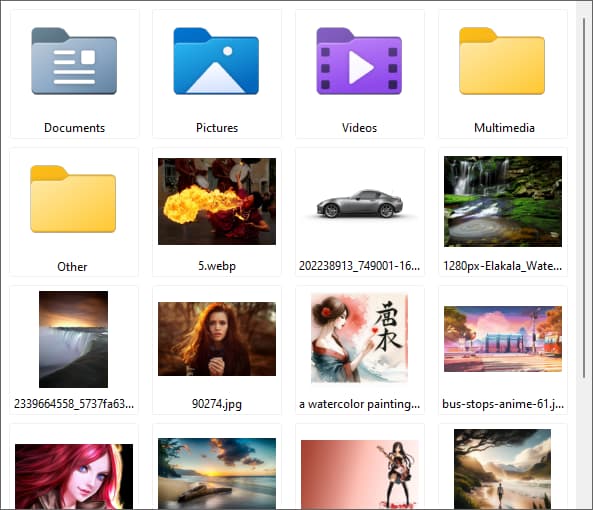Click the 5.webp file name label
Image resolution: width=593 pixels, height=510 pixels.
tap(217, 266)
